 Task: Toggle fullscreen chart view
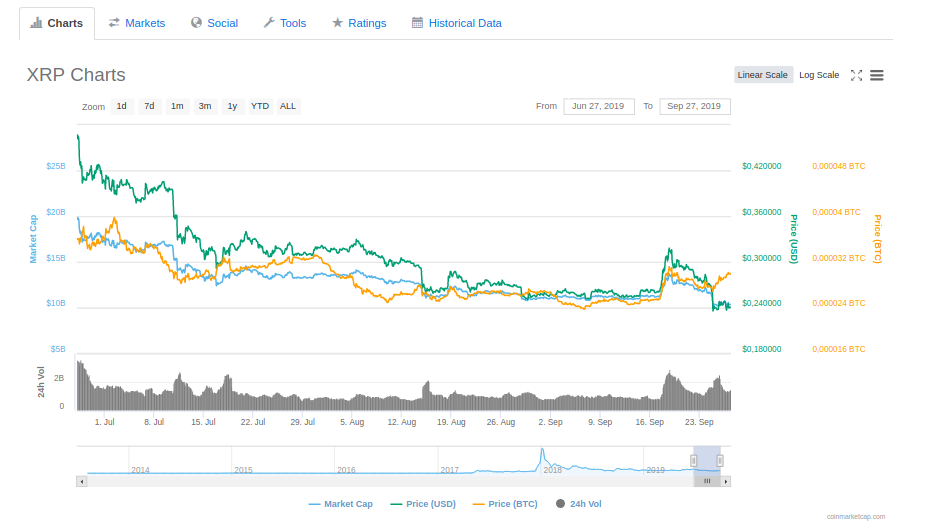pyautogui.click(x=856, y=75)
